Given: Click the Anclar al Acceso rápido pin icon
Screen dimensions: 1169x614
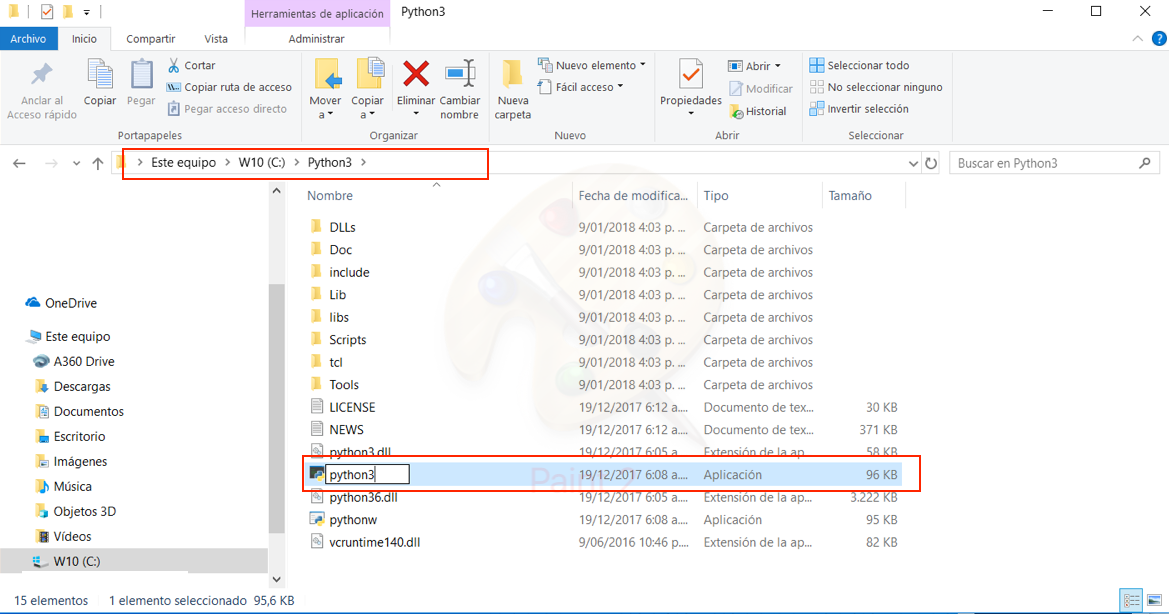Looking at the screenshot, I should (42, 75).
